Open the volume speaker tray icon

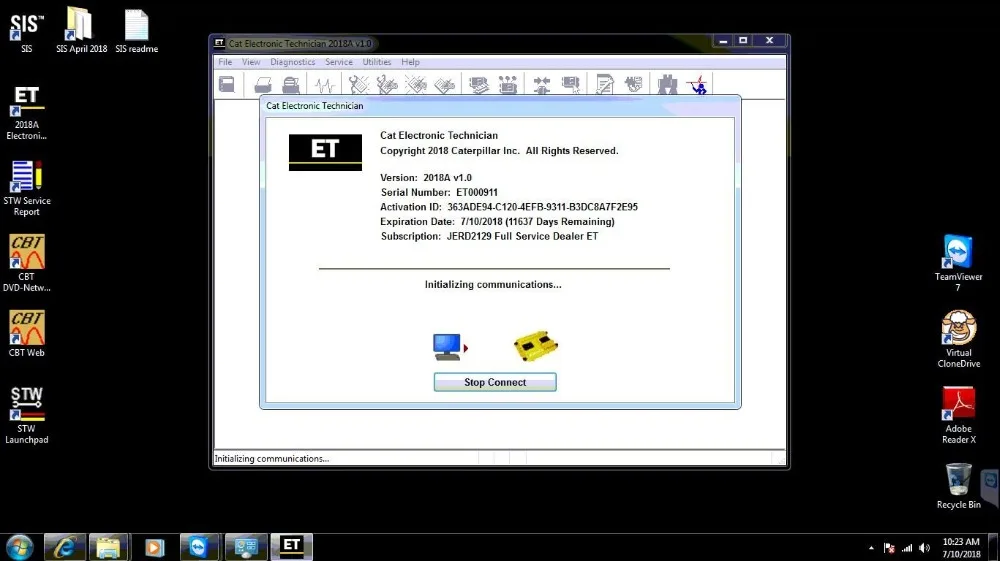(x=925, y=548)
